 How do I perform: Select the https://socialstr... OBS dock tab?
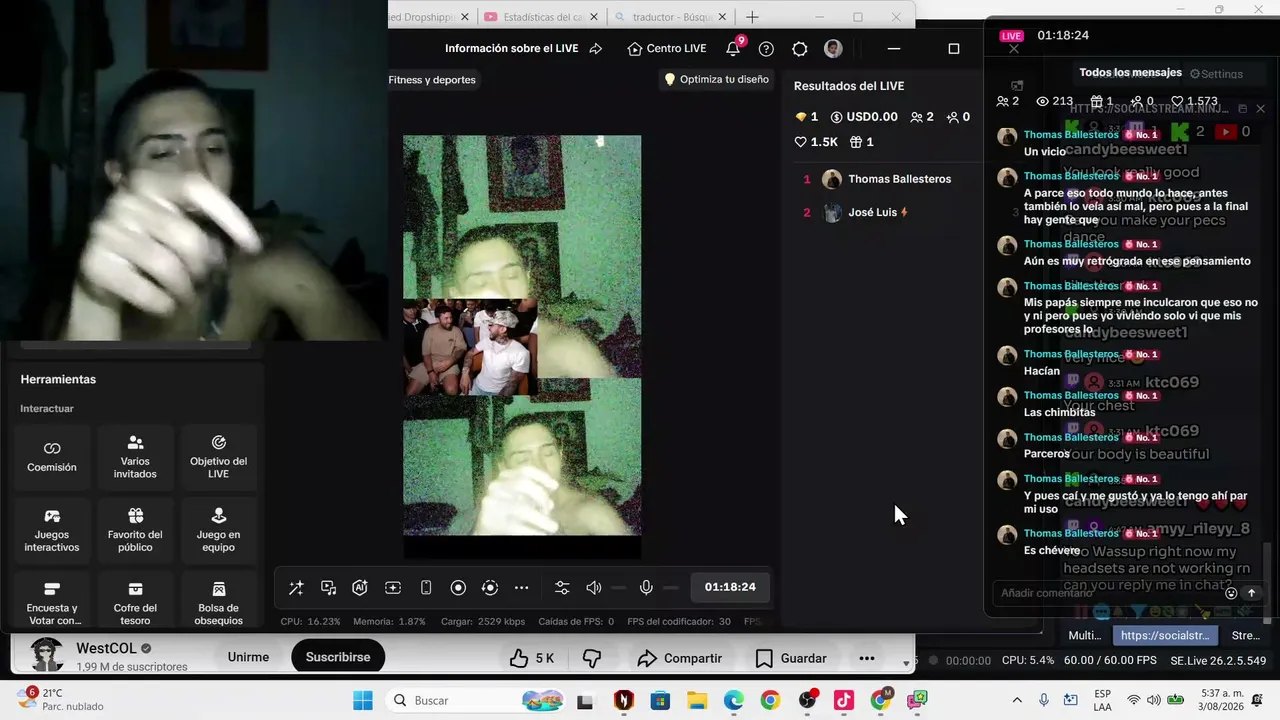point(1165,635)
